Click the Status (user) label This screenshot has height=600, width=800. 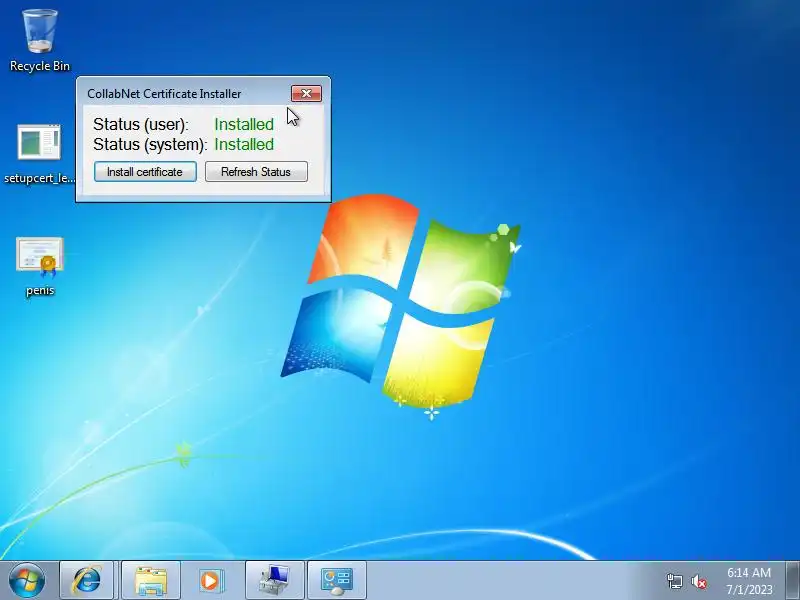pyautogui.click(x=141, y=124)
